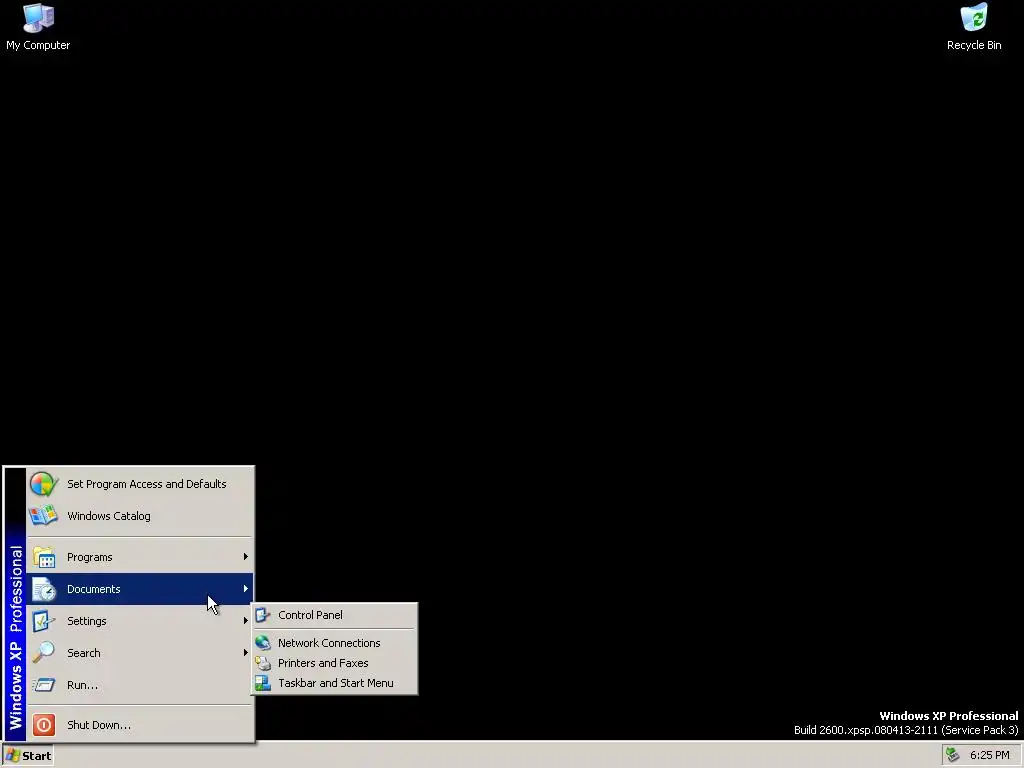Select Set Program Access and Defaults
The image size is (1024, 768).
(x=139, y=484)
